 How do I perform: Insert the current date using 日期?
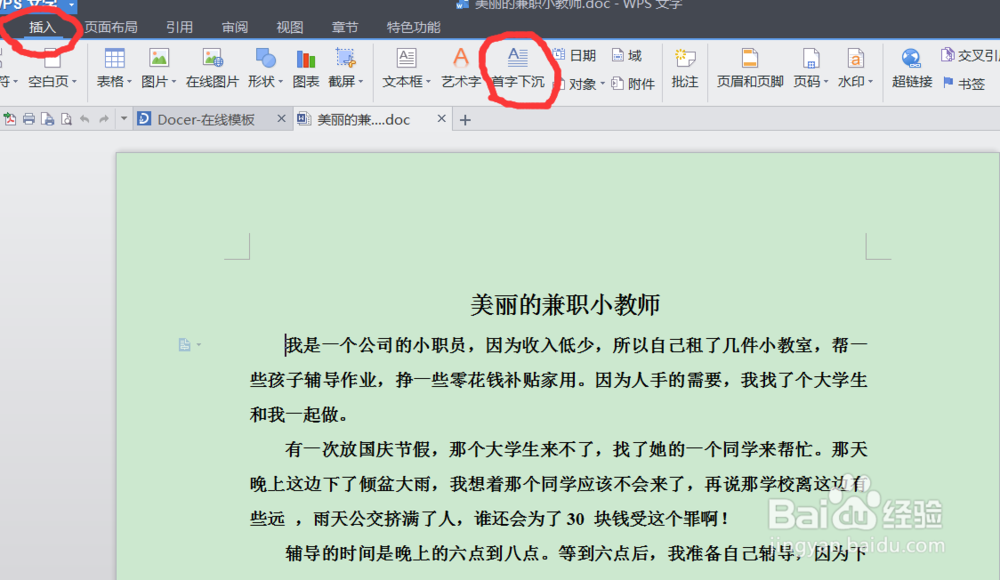click(x=583, y=55)
